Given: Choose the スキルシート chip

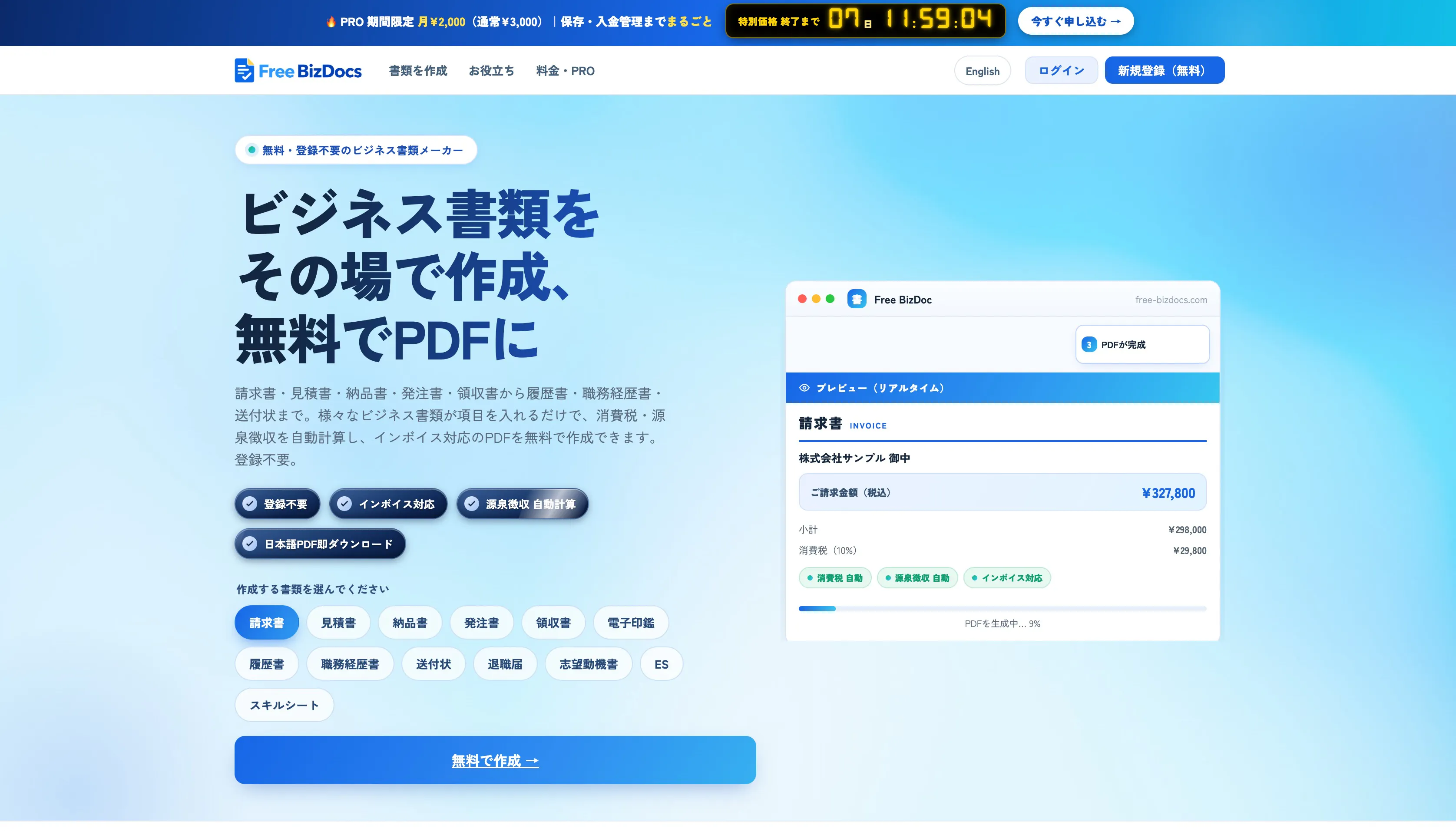Looking at the screenshot, I should point(285,705).
